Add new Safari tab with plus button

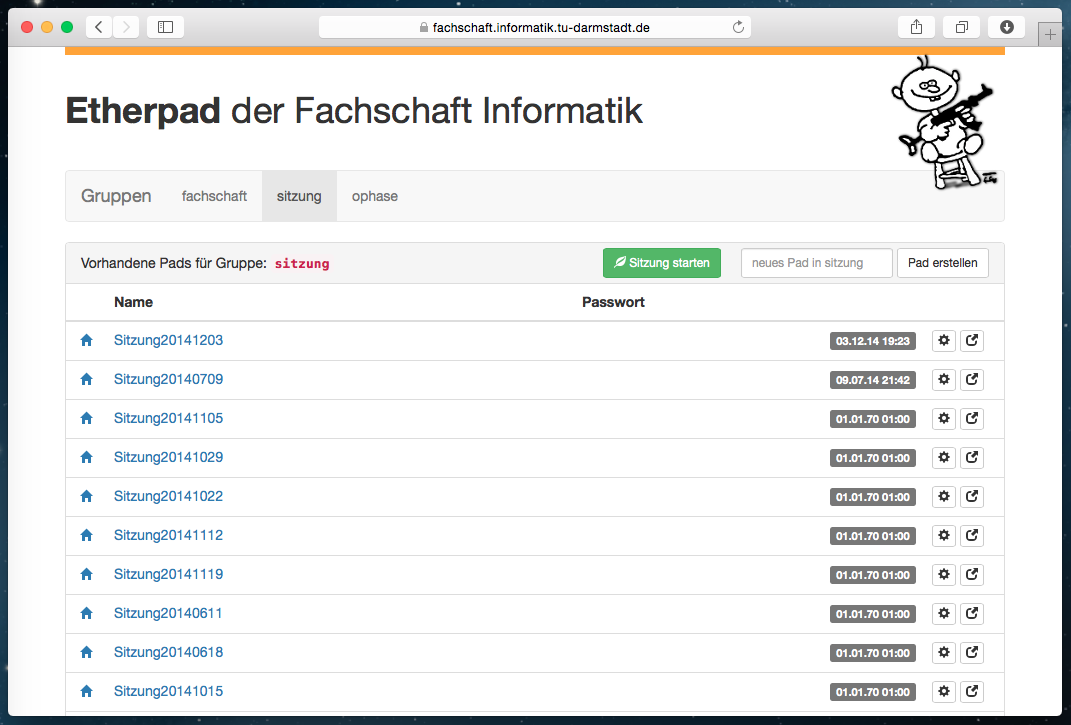click(x=1050, y=34)
